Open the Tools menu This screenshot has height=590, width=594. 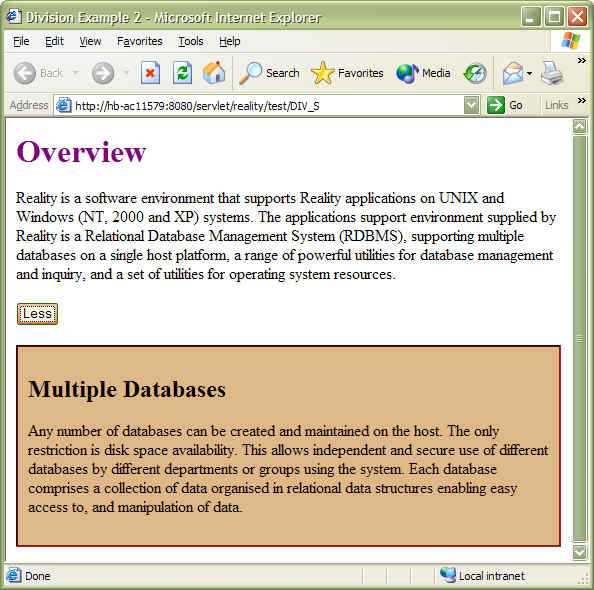(191, 41)
